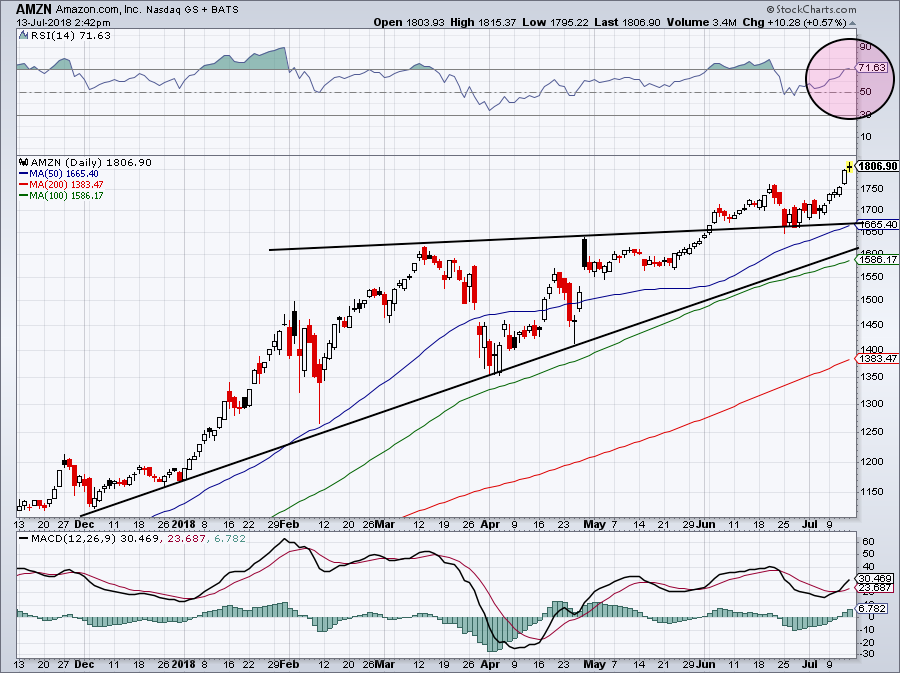Click the 'RSI(14) 71.63' panel label
The image size is (900, 673).
[x=71, y=36]
